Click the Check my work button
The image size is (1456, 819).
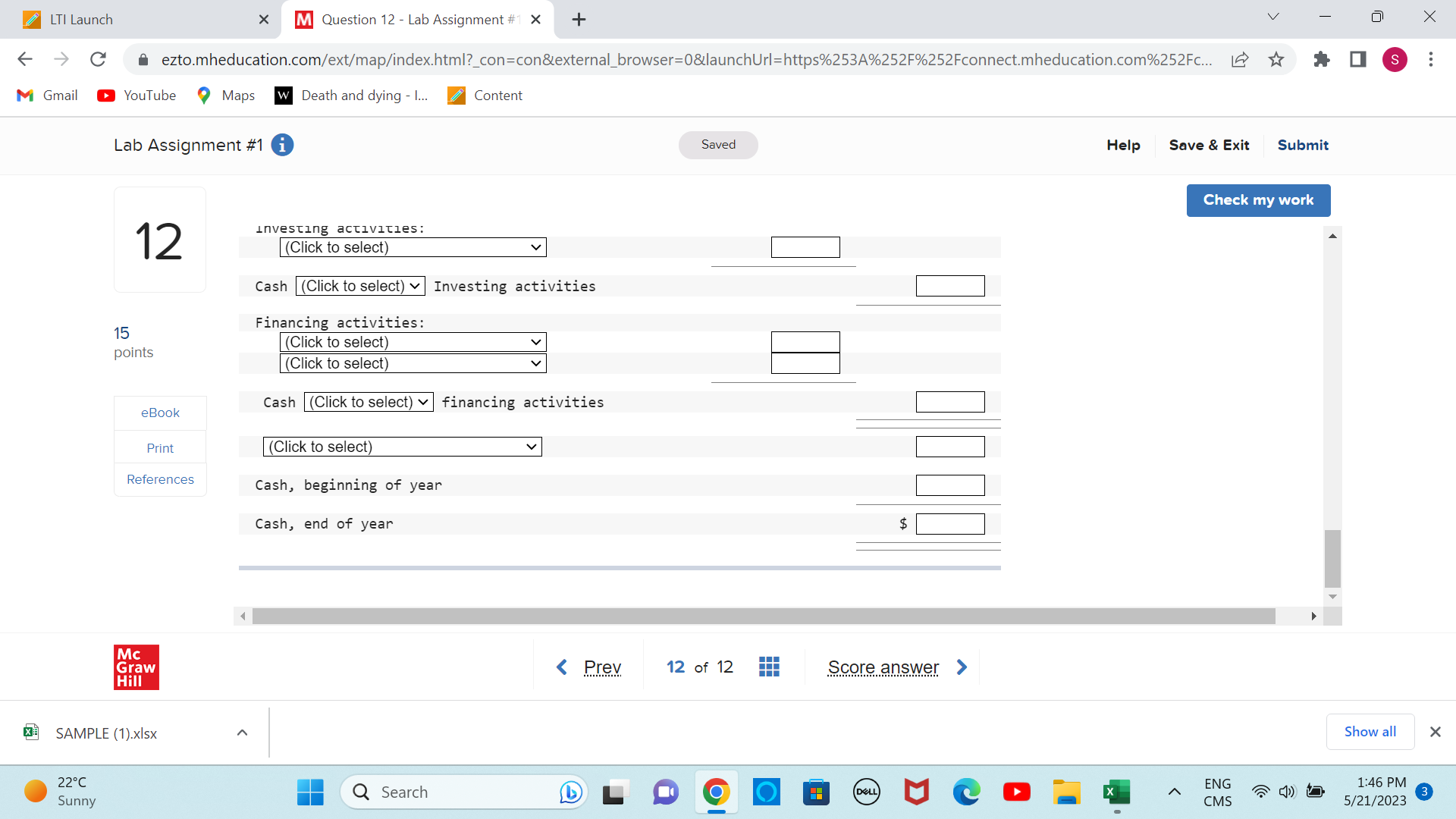pos(1258,200)
